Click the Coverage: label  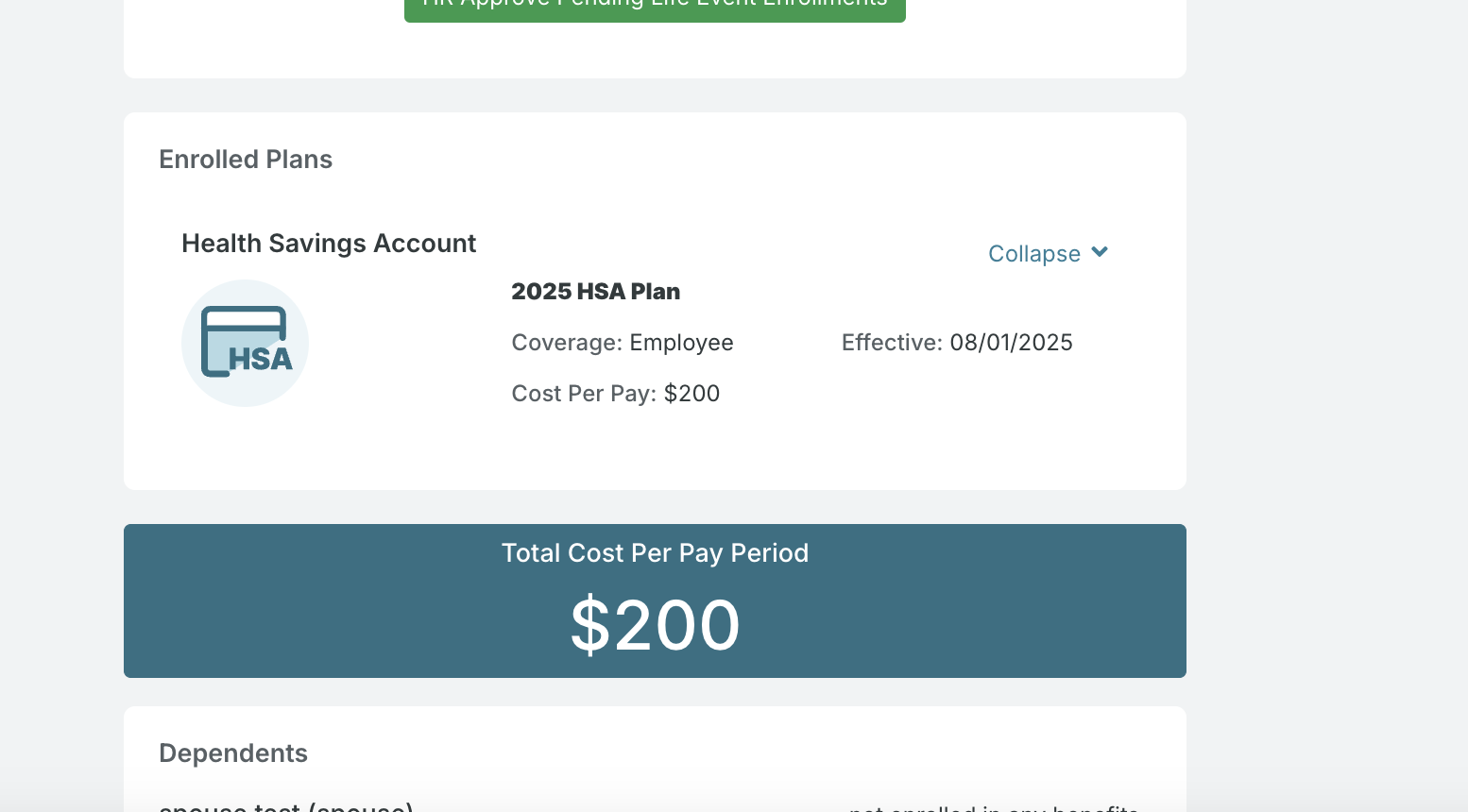pyautogui.click(x=567, y=342)
